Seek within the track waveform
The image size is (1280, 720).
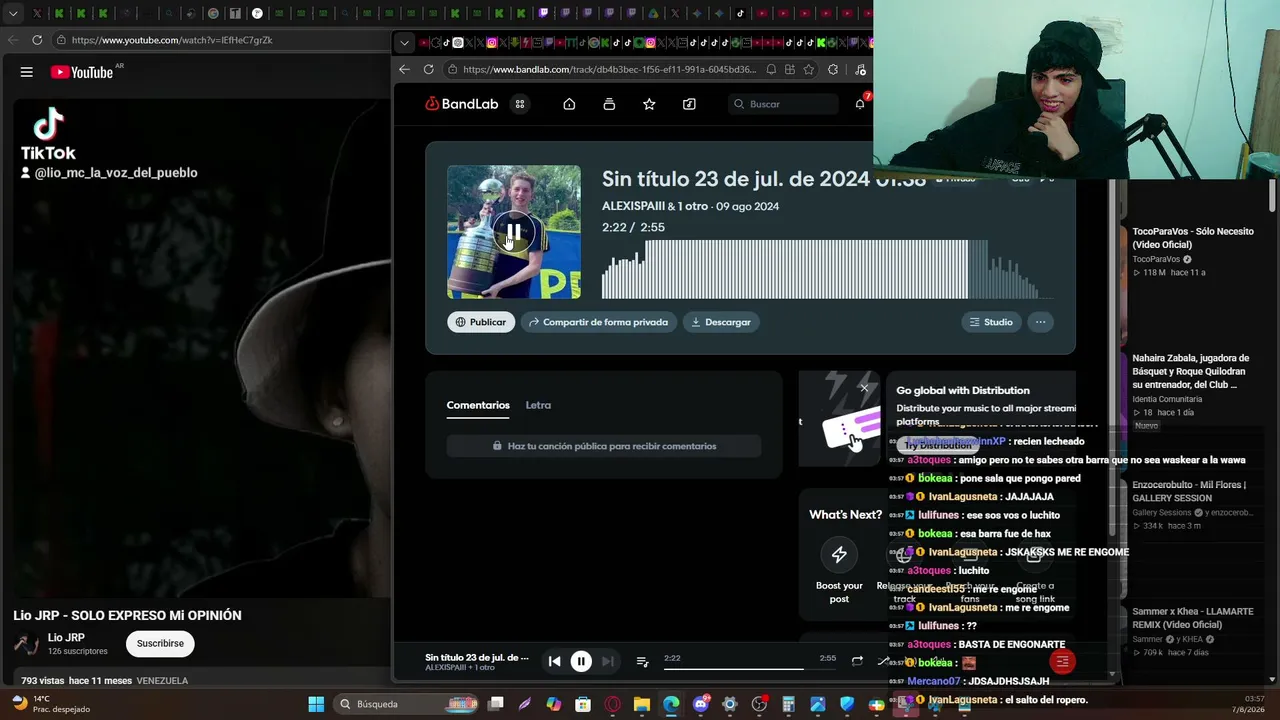(x=827, y=269)
